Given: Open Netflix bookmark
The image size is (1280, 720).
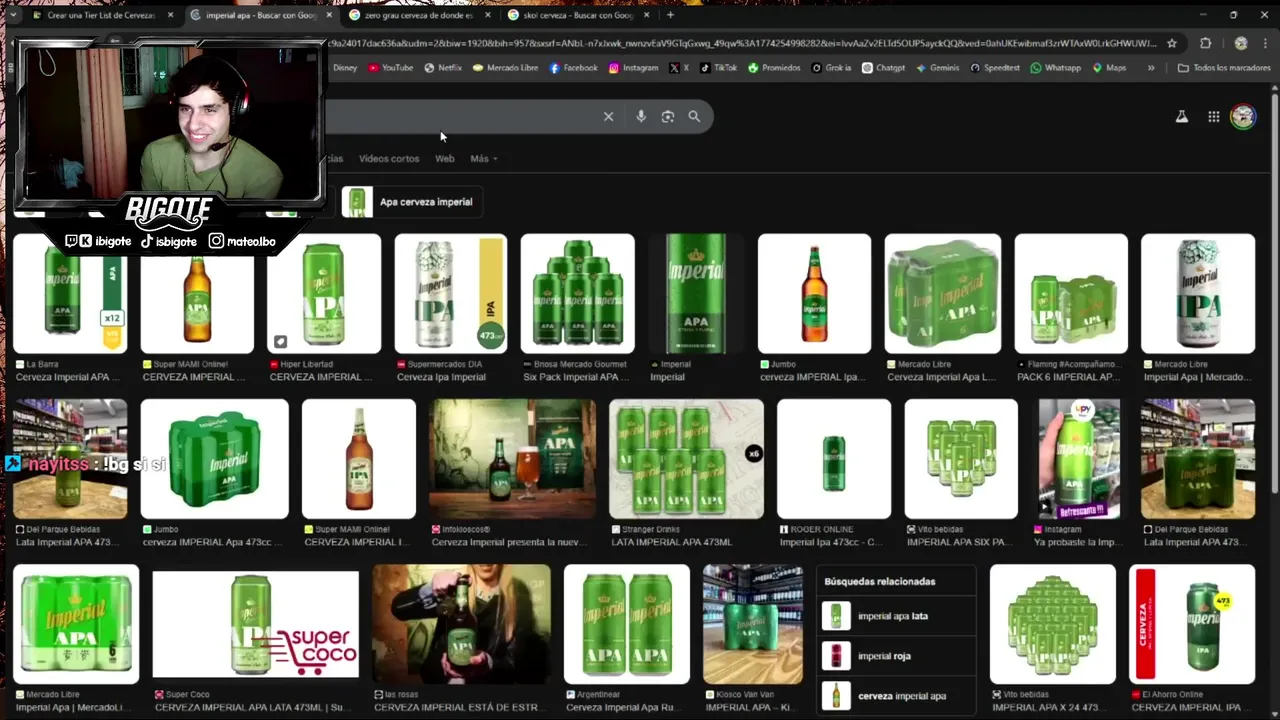Looking at the screenshot, I should pos(443,68).
